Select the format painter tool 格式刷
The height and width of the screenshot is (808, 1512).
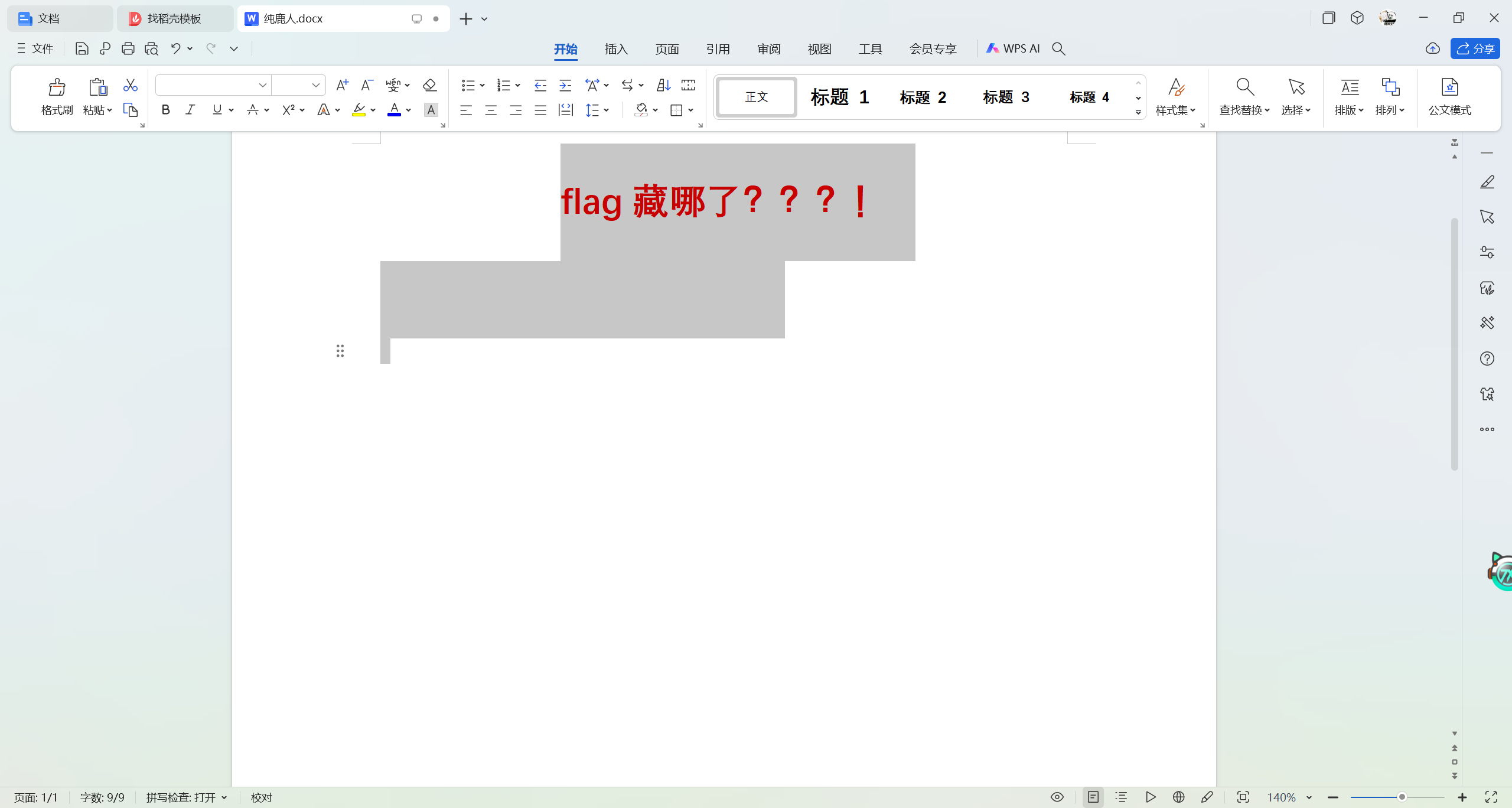point(56,96)
